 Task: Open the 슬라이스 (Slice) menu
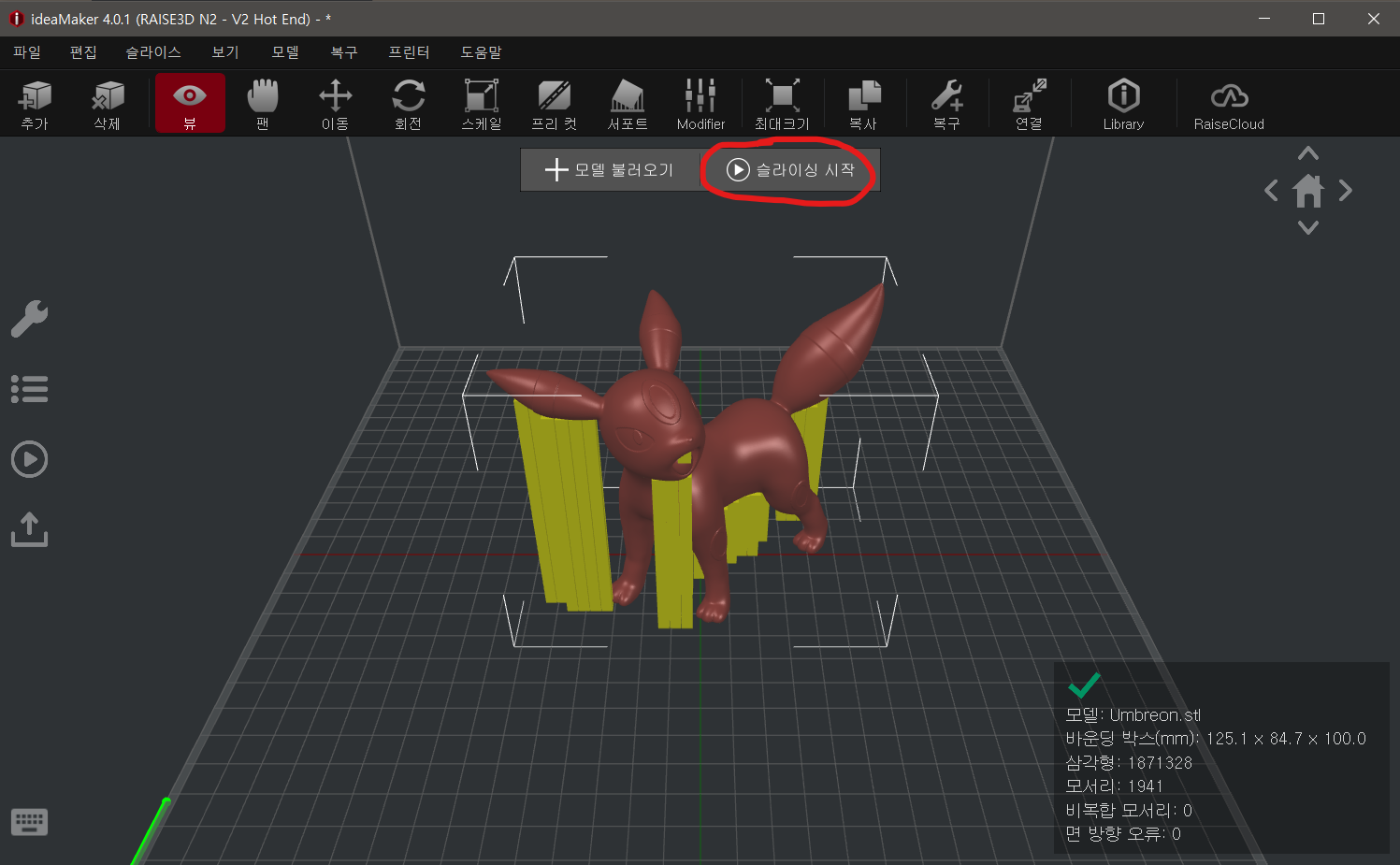pyautogui.click(x=153, y=52)
